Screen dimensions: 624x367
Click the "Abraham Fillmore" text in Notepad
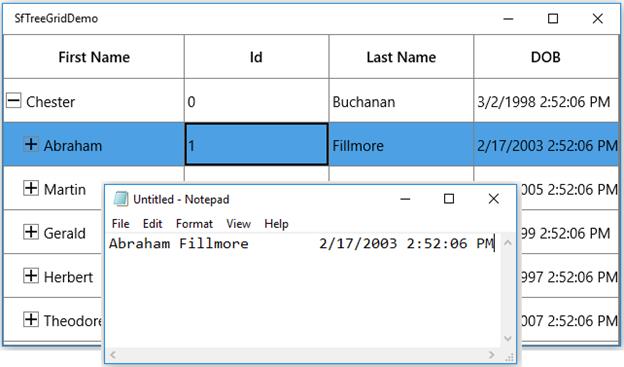[179, 243]
